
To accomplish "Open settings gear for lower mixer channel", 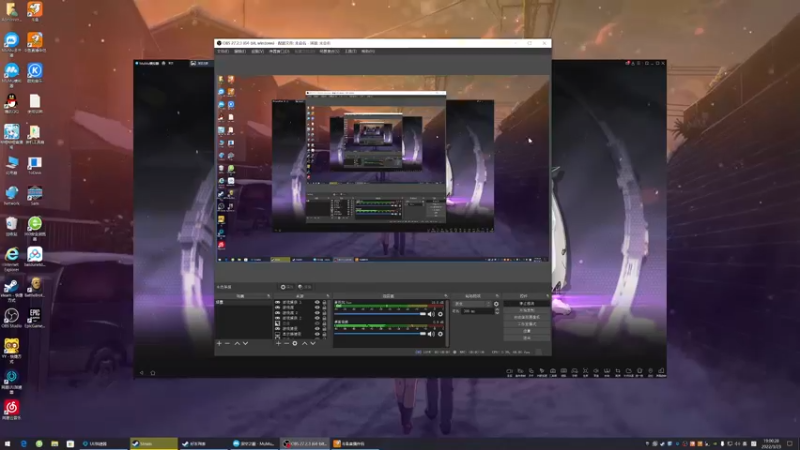I will (x=440, y=334).
